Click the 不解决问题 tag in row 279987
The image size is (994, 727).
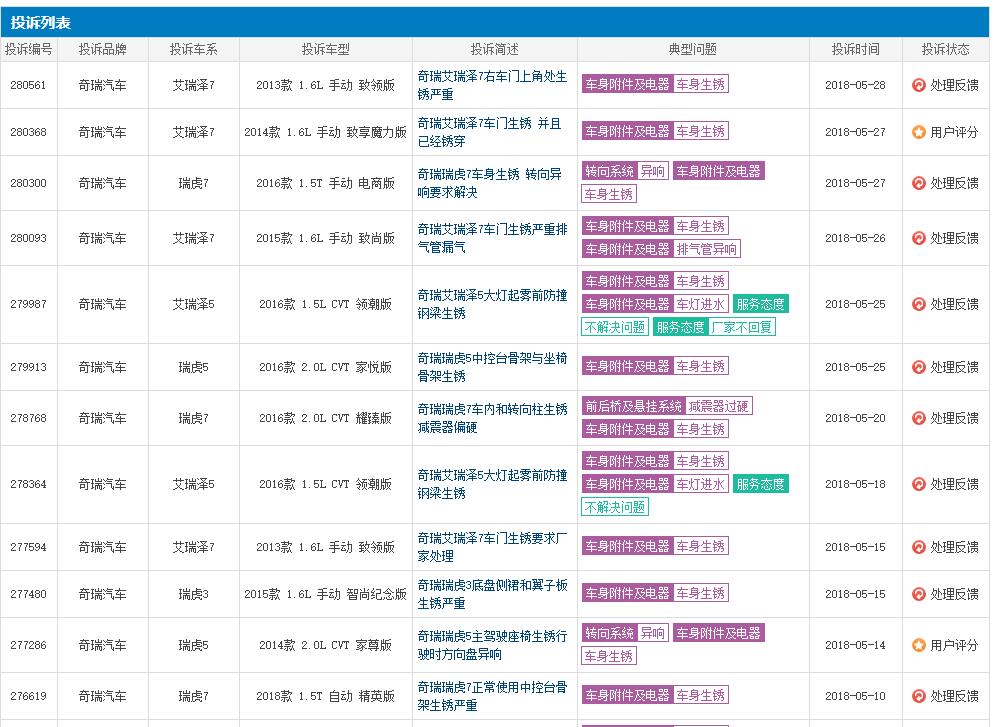[614, 327]
